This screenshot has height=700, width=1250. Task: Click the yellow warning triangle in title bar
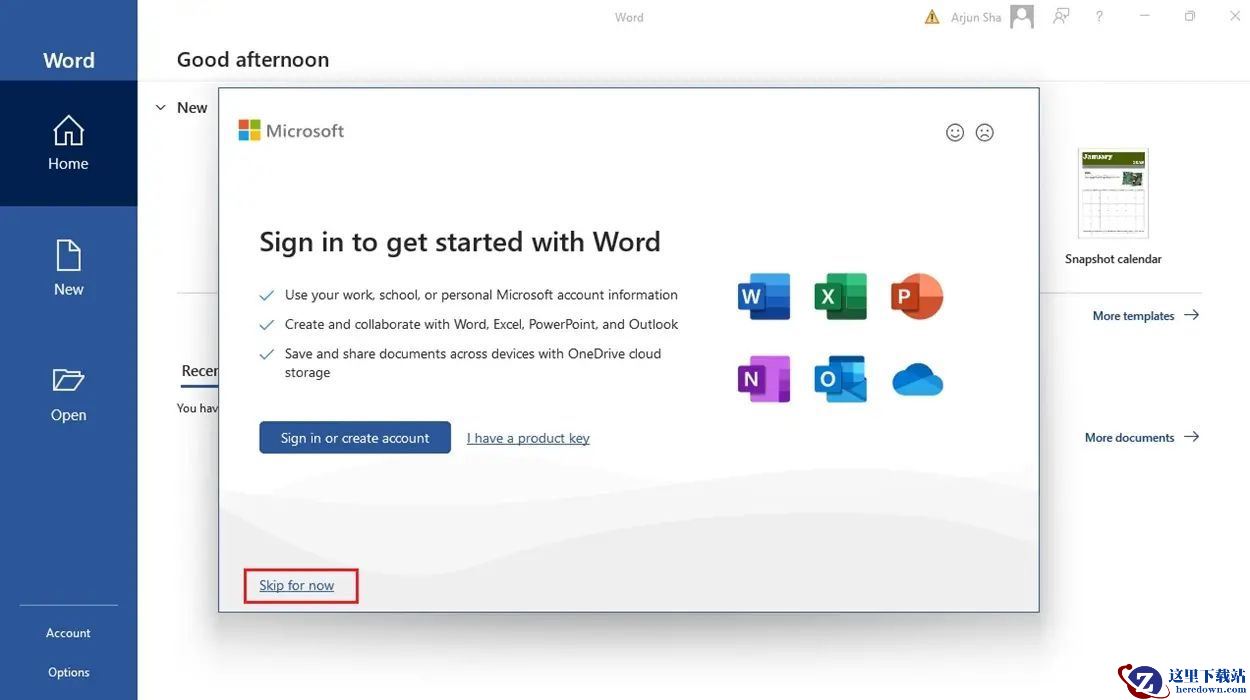[x=932, y=17]
